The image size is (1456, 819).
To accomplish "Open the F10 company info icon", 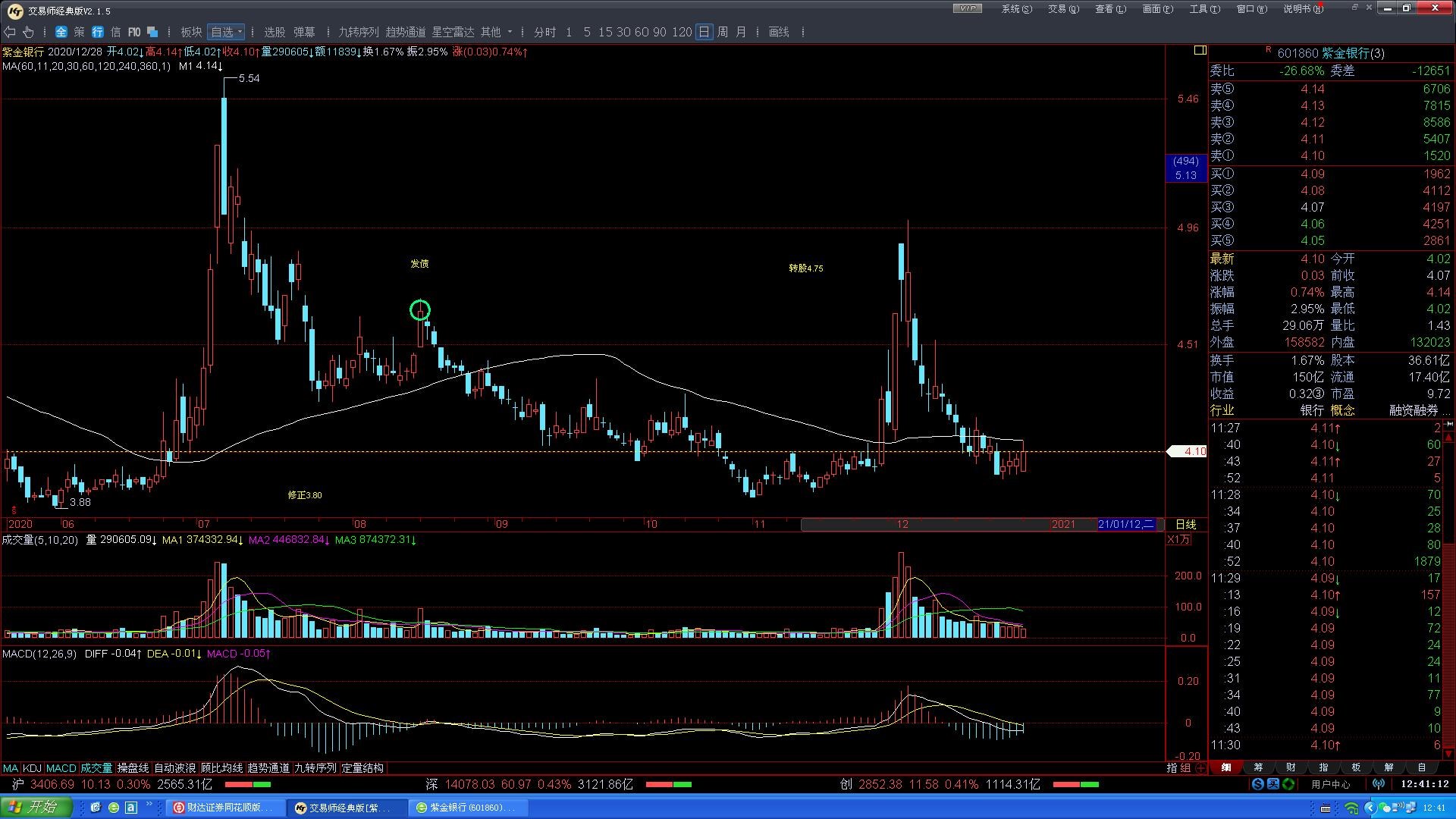I will (x=134, y=32).
